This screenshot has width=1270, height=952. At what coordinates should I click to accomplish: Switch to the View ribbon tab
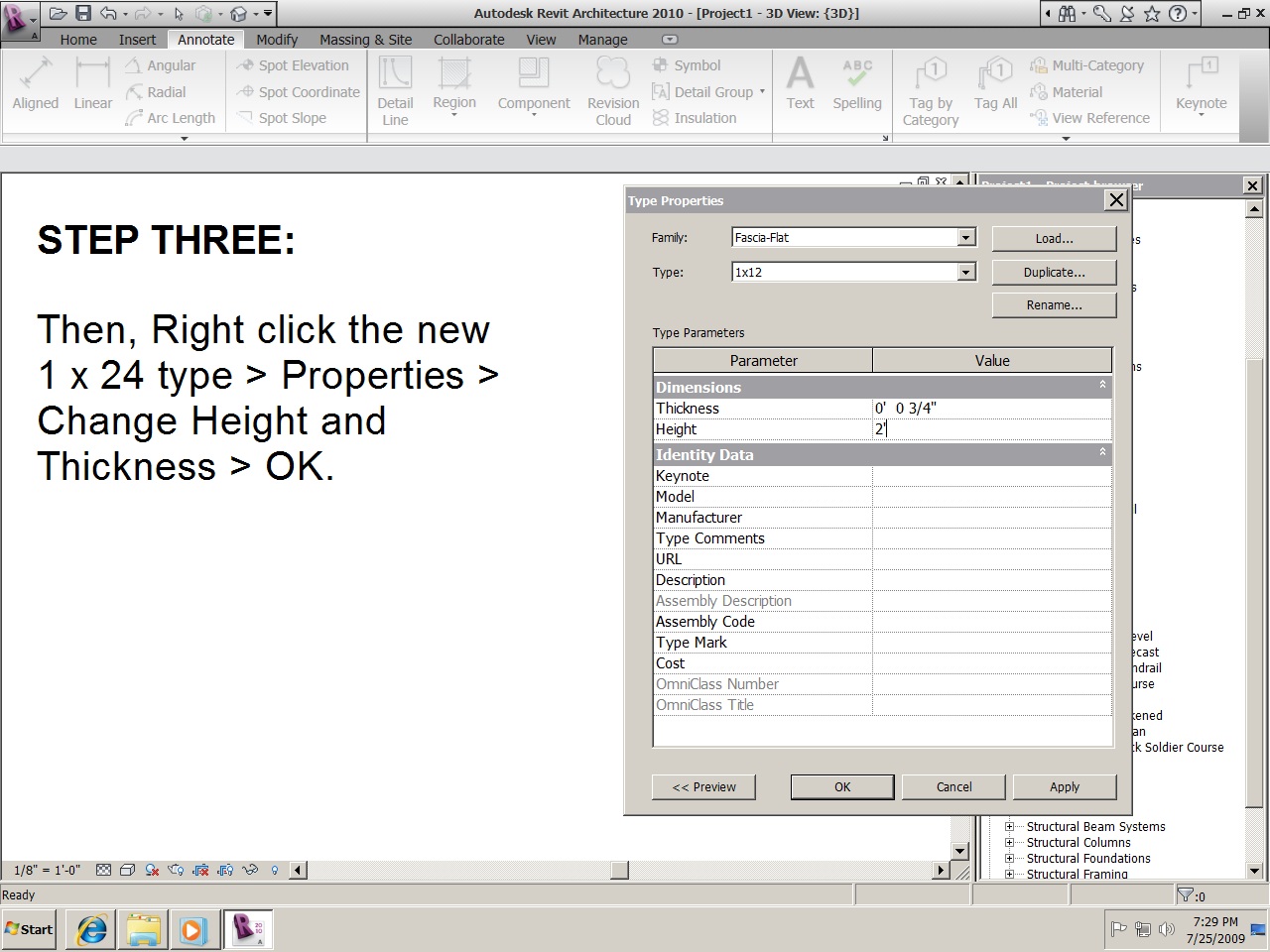pos(541,40)
